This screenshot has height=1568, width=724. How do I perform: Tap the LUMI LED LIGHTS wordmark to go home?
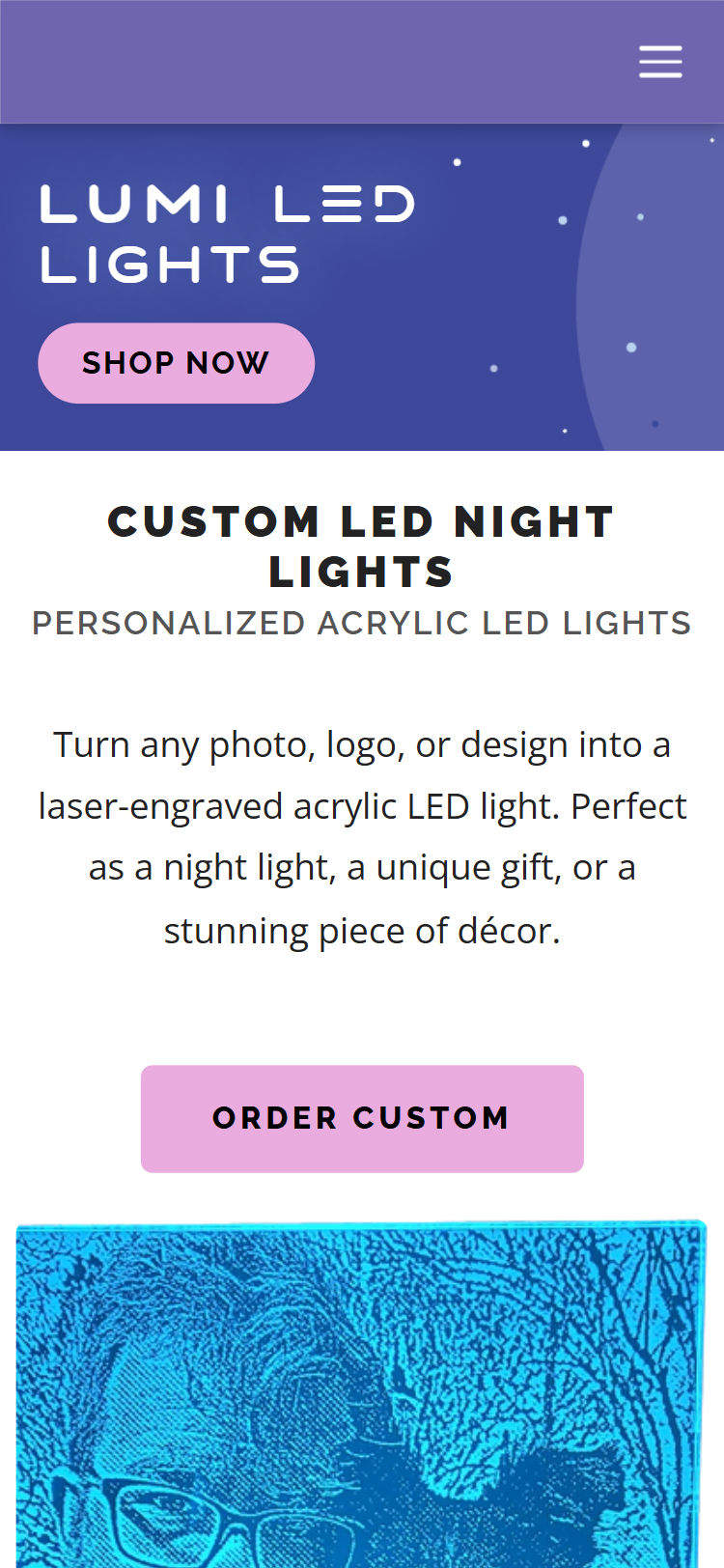[x=227, y=230]
